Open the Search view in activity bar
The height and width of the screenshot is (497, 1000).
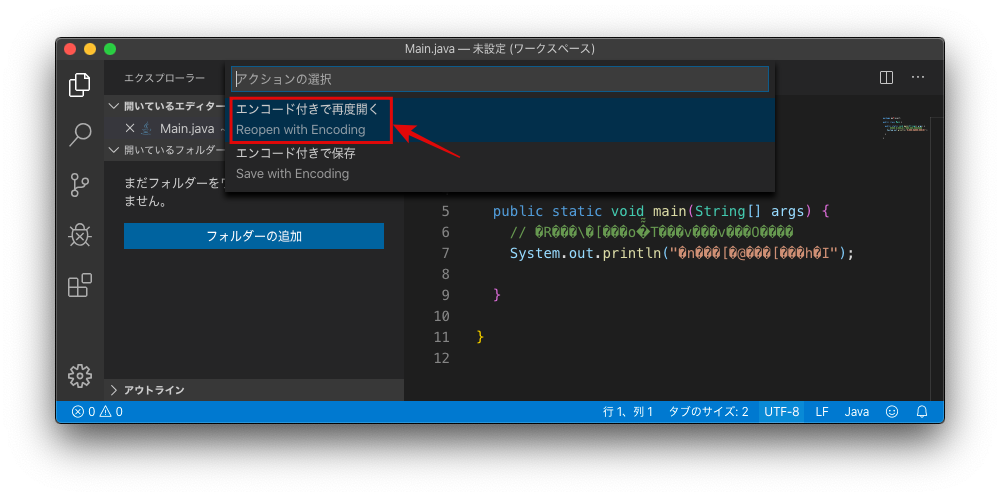(x=80, y=135)
